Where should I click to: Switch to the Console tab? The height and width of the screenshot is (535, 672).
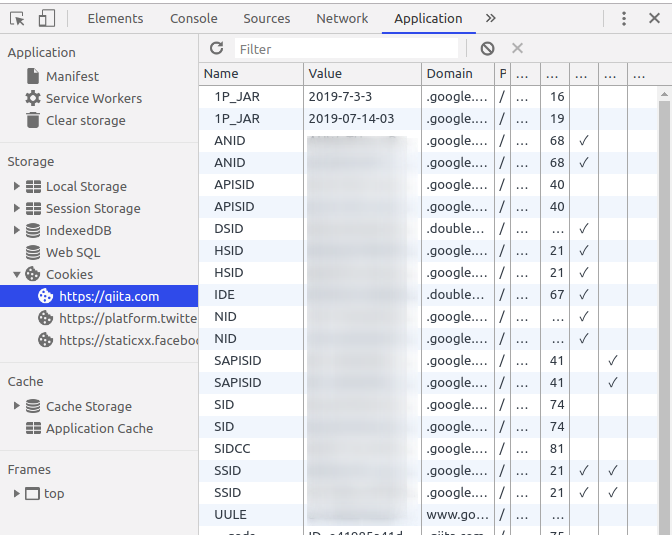click(x=193, y=18)
